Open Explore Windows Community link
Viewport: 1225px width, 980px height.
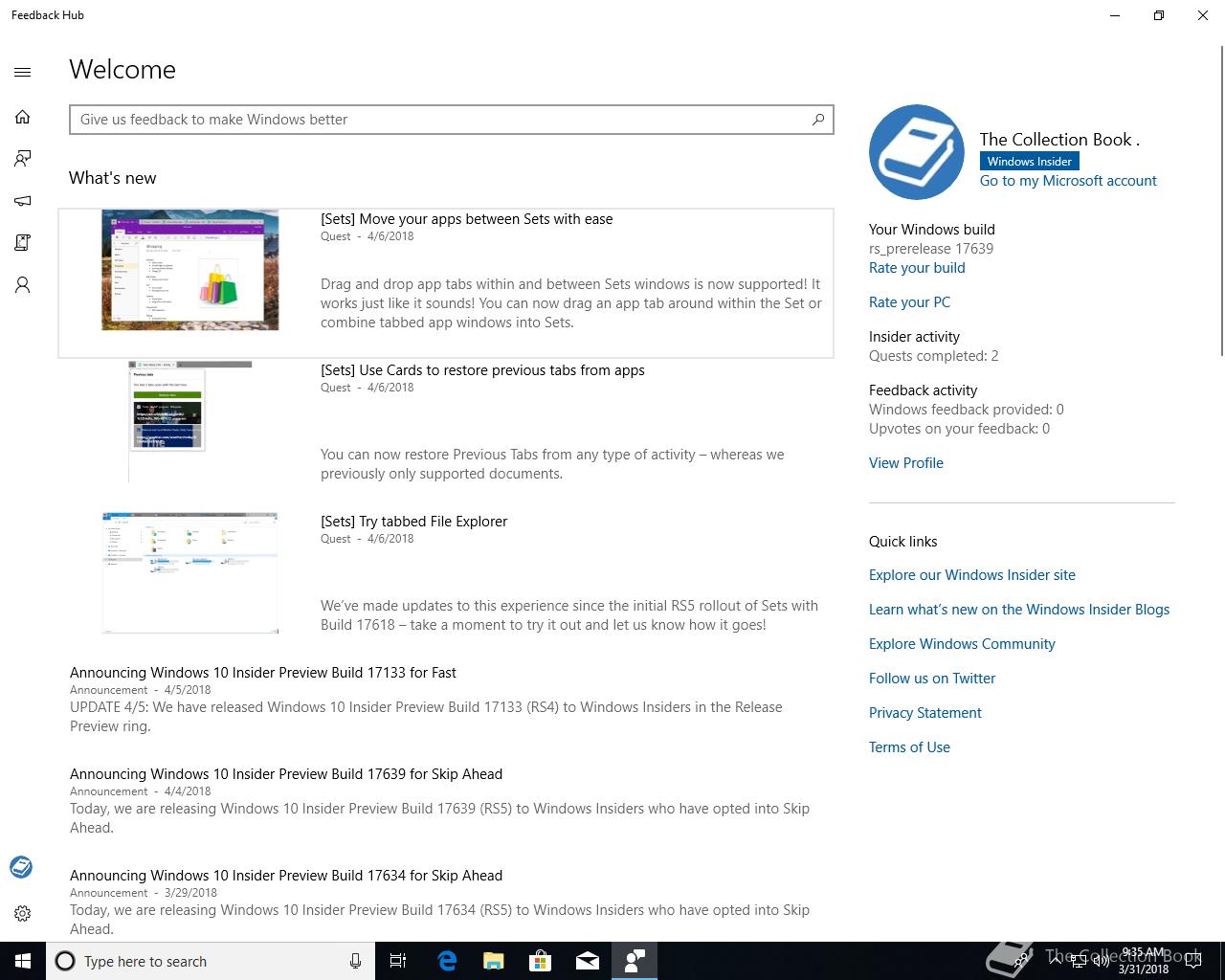pyautogui.click(x=962, y=644)
